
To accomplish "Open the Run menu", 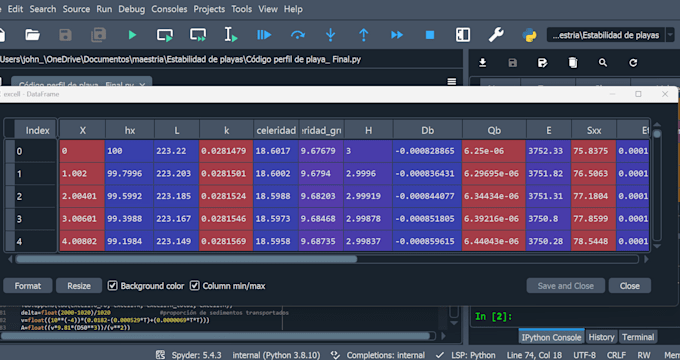I will click(104, 9).
